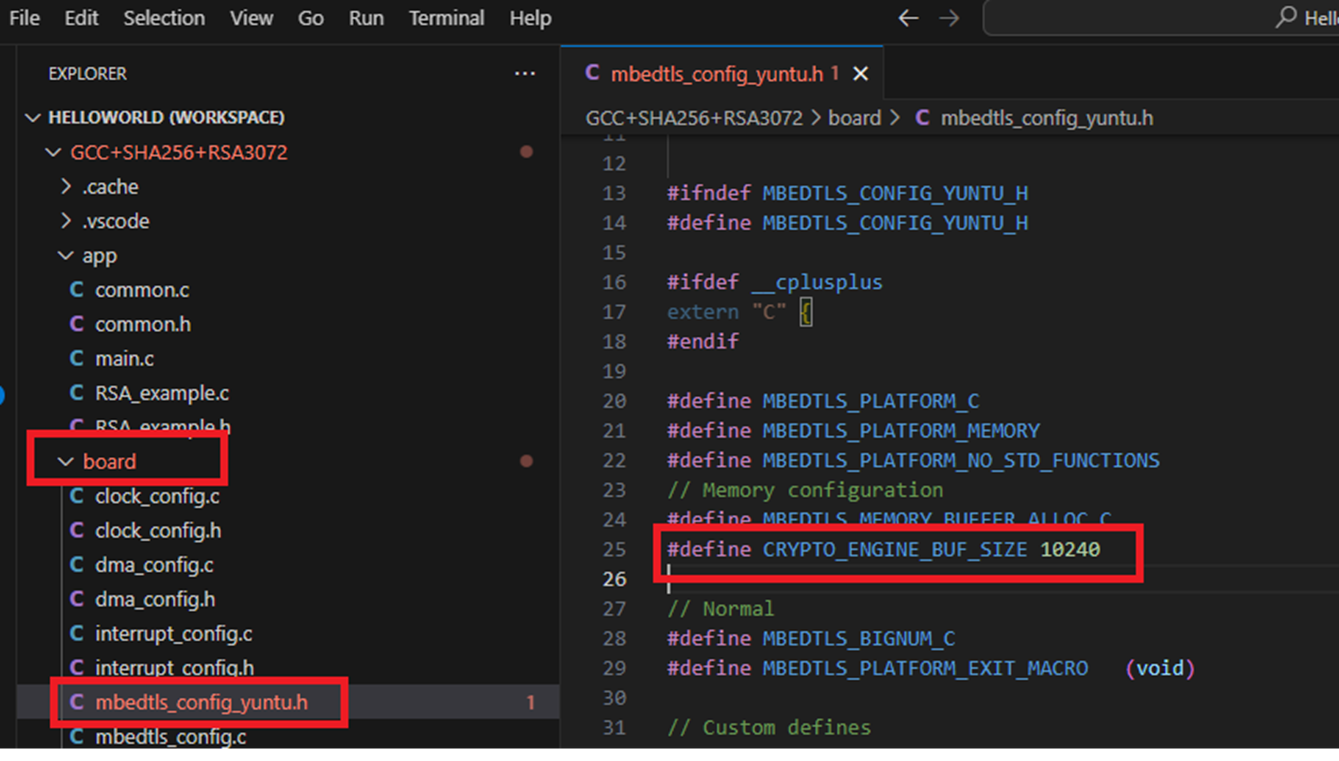Click C icon of clock_config.c
Screen dimensions: 1339x761
click(x=77, y=496)
